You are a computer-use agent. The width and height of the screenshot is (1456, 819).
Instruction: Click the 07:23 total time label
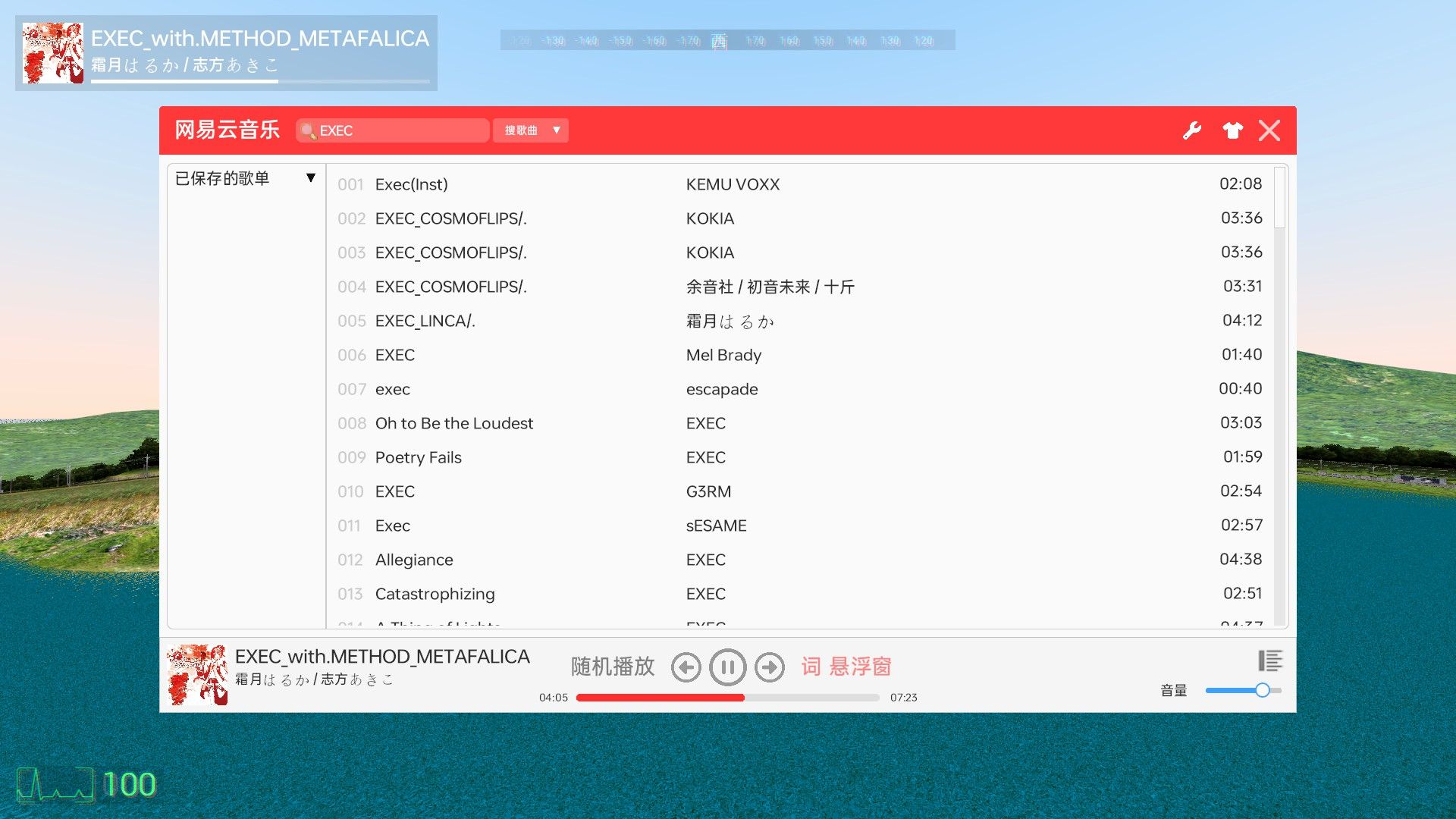tap(904, 698)
